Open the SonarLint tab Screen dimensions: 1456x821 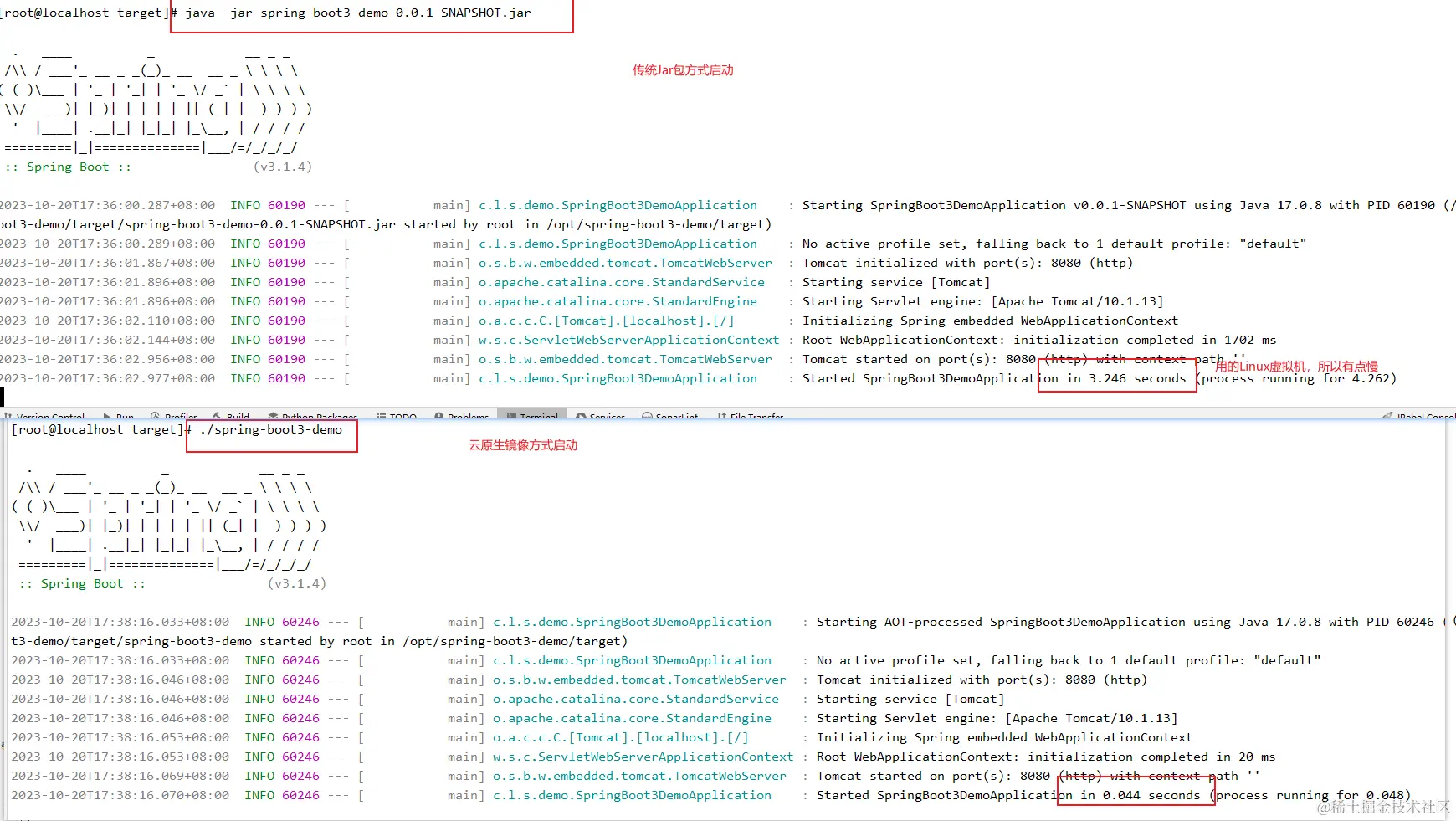(x=670, y=416)
